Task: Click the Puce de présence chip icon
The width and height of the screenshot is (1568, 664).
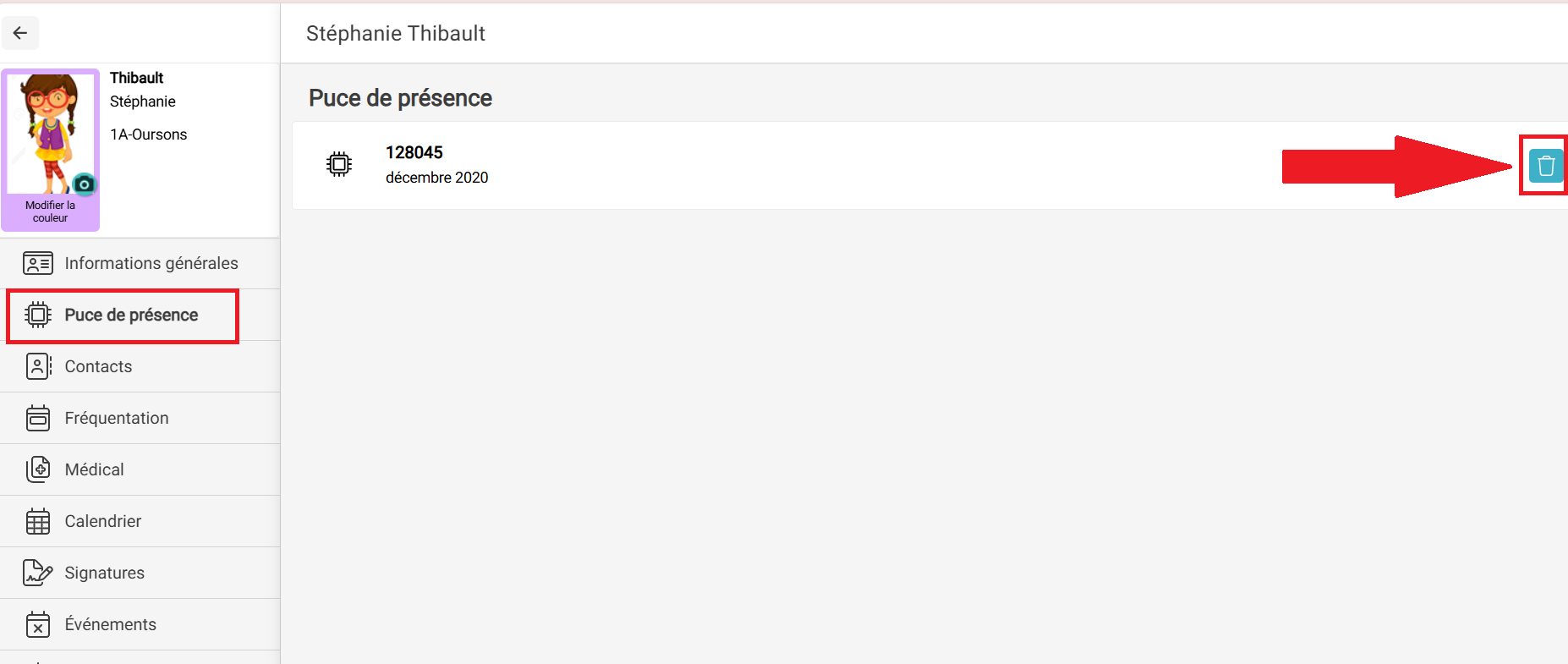Action: coord(38,316)
